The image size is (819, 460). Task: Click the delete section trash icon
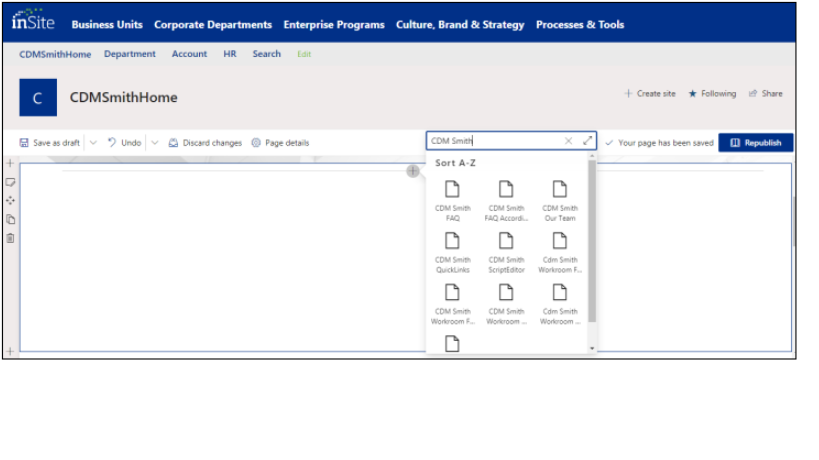click(10, 238)
